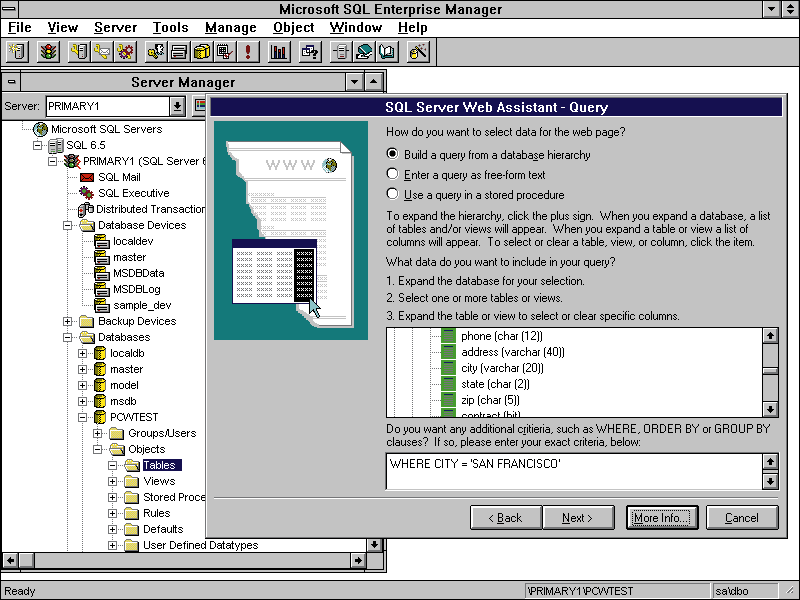Viewport: 800px width, 600px height.
Task: Select the msdb database cylinder icon
Action: coord(100,402)
